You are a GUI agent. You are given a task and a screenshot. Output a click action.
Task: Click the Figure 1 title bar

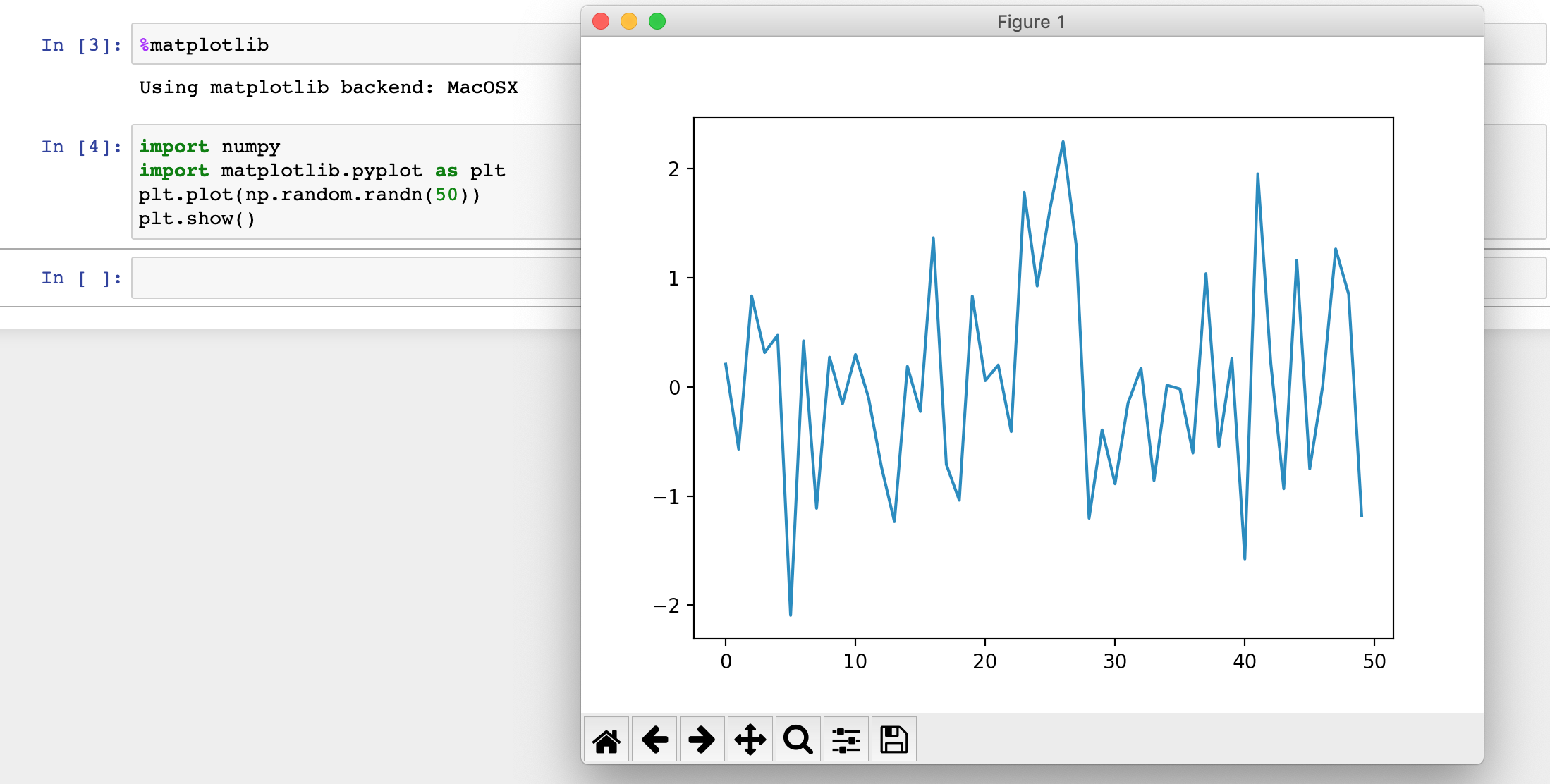1031,22
